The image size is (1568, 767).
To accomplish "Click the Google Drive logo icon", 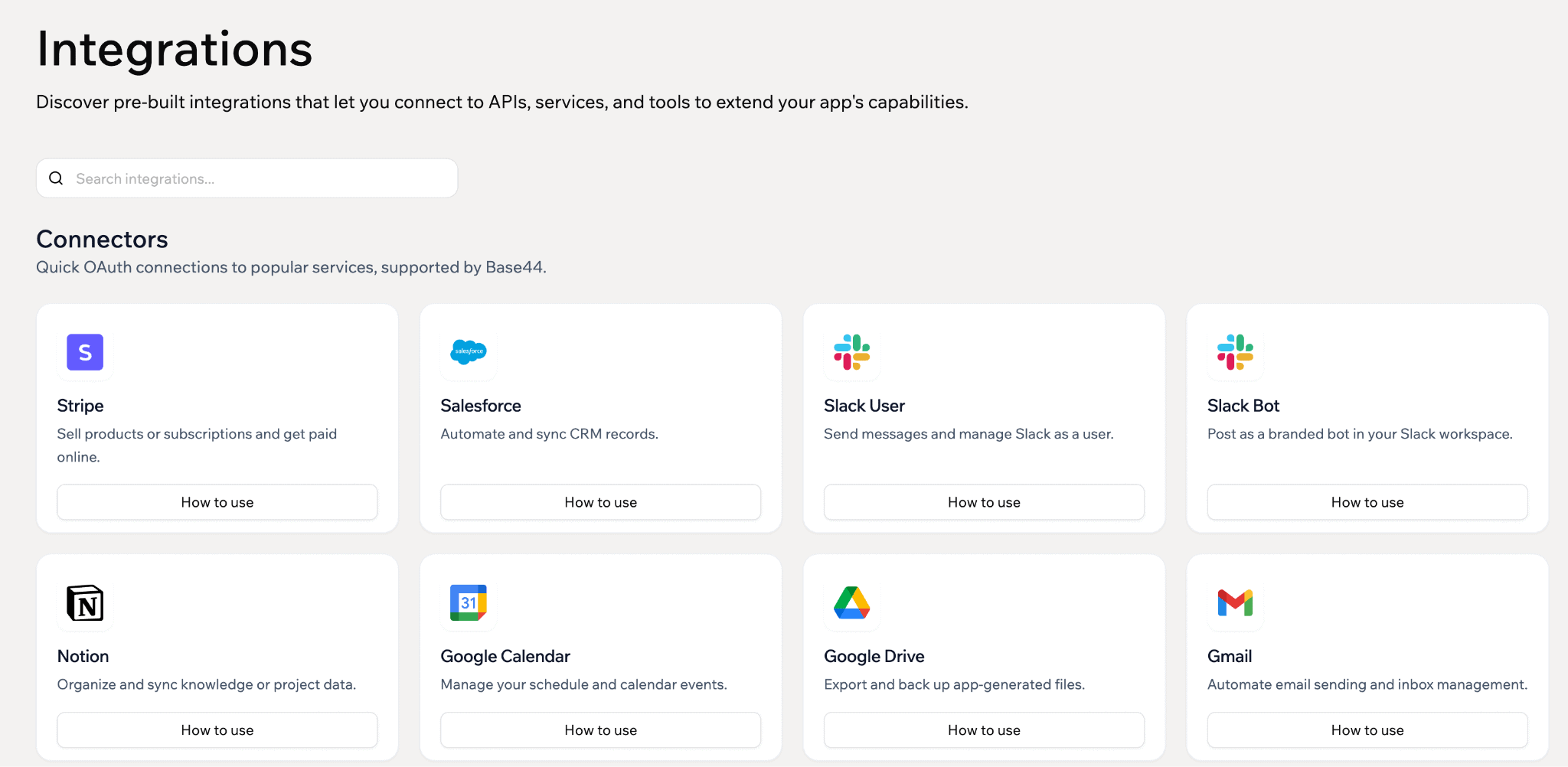I will point(852,603).
